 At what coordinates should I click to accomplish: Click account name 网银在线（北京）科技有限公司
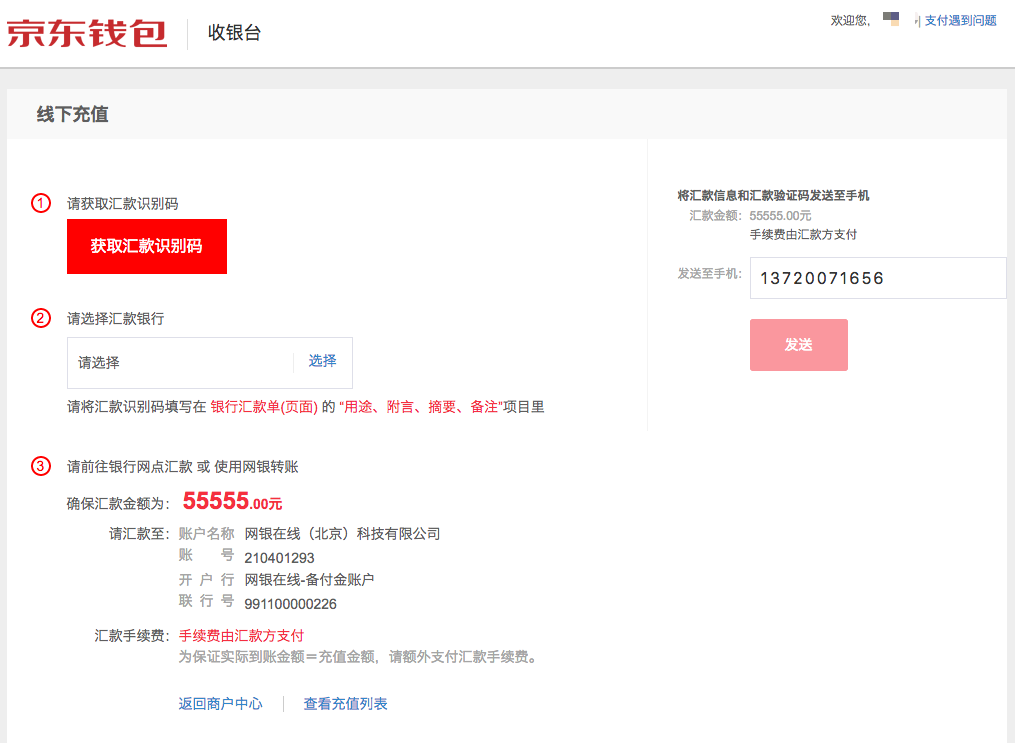tap(342, 534)
